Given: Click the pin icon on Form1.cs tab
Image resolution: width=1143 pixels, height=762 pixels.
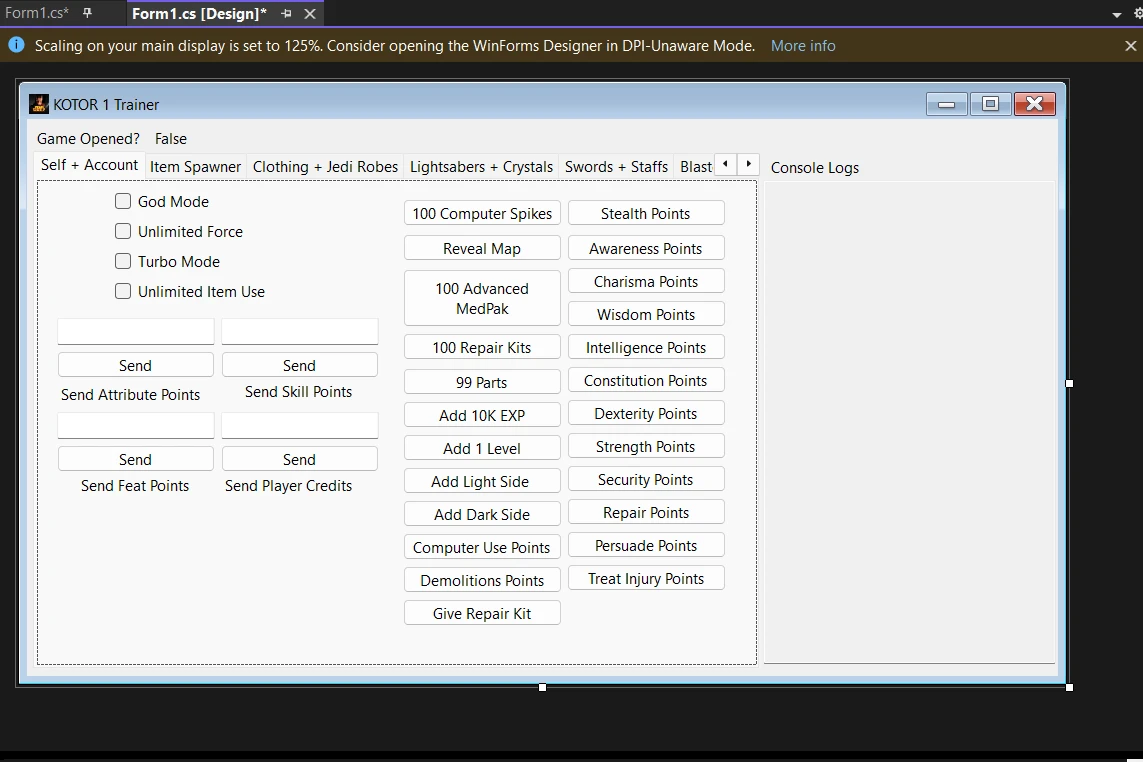Looking at the screenshot, I should click(87, 13).
